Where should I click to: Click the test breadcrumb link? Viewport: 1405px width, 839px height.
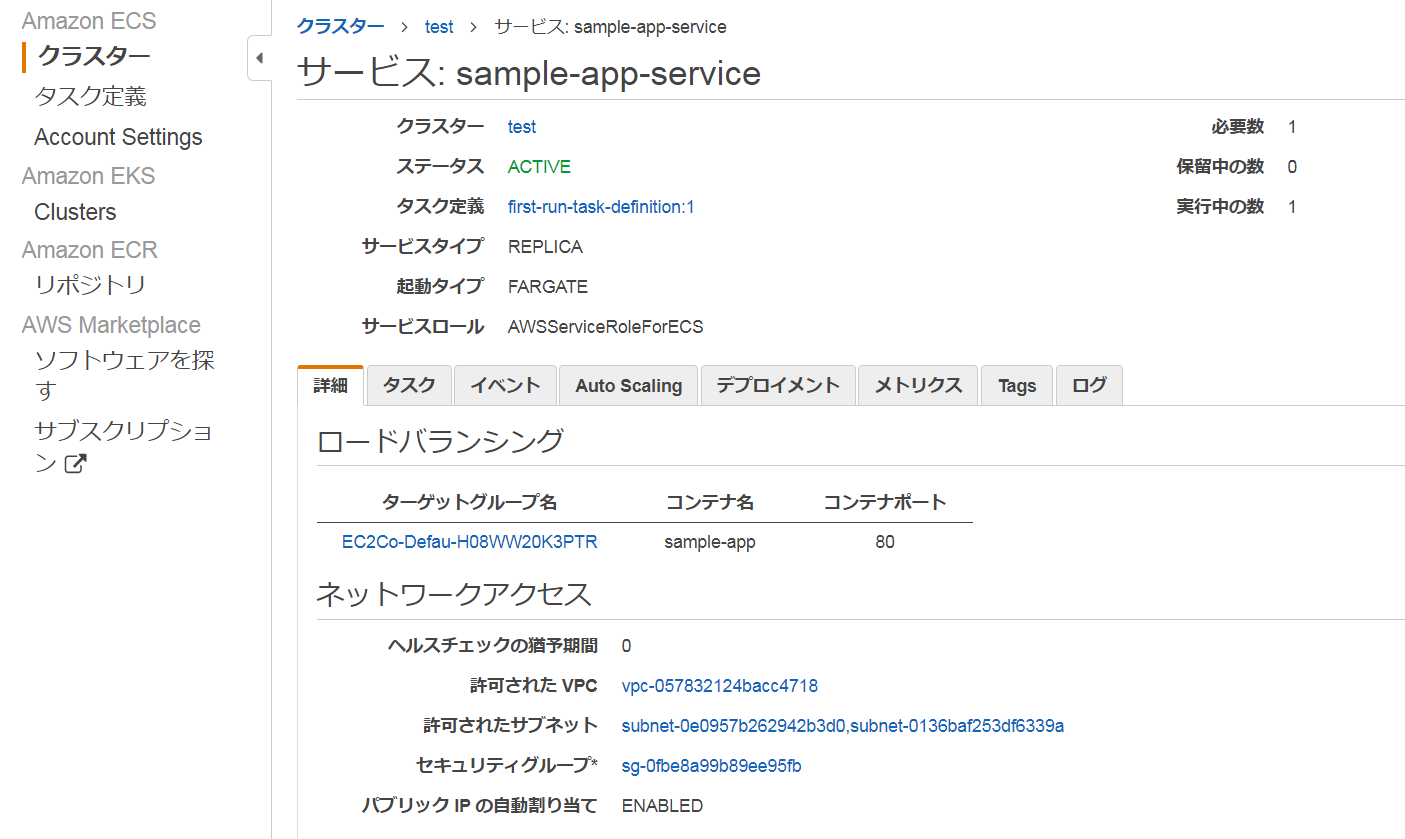click(439, 27)
